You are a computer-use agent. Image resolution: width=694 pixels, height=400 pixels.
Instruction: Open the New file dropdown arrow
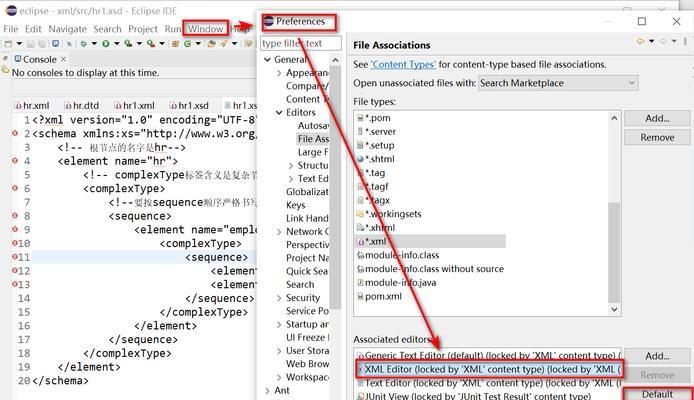pyautogui.click(x=19, y=44)
